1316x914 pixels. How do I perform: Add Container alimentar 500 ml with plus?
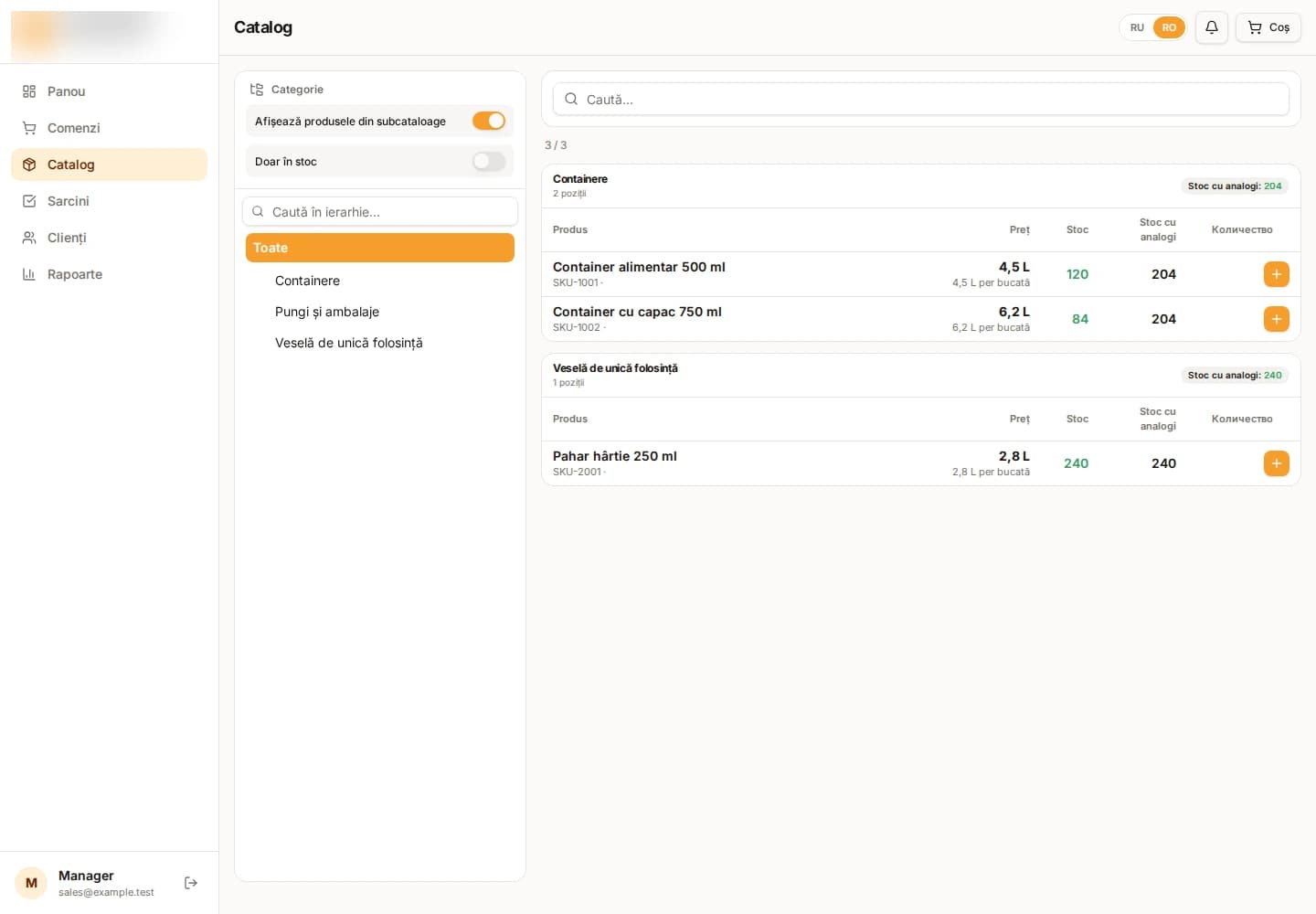(1277, 274)
